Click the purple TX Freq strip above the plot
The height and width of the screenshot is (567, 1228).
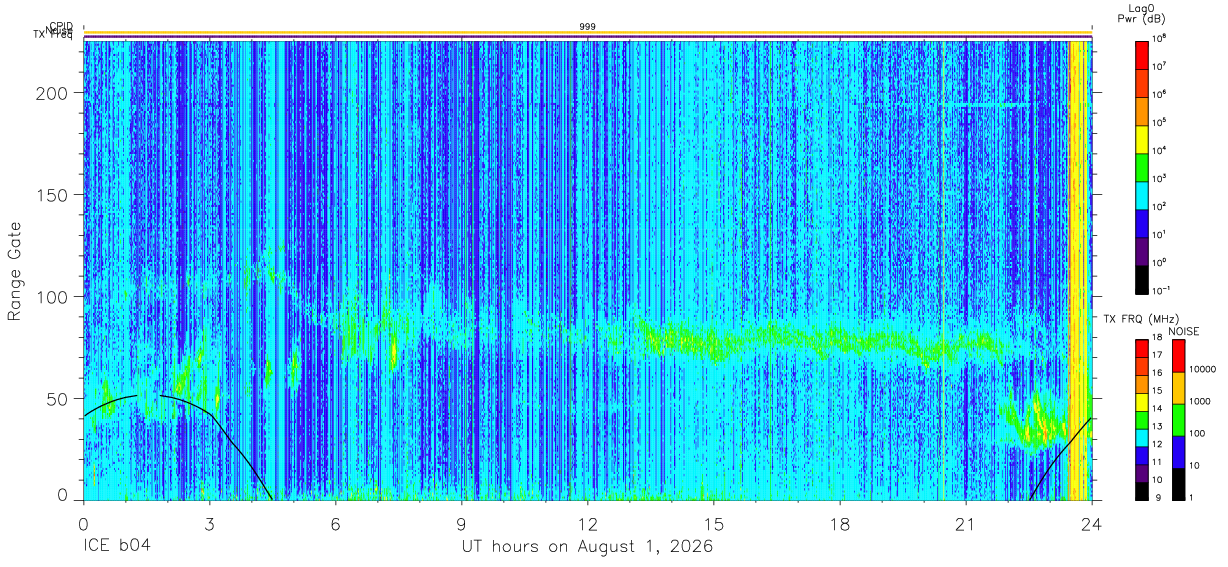587,38
